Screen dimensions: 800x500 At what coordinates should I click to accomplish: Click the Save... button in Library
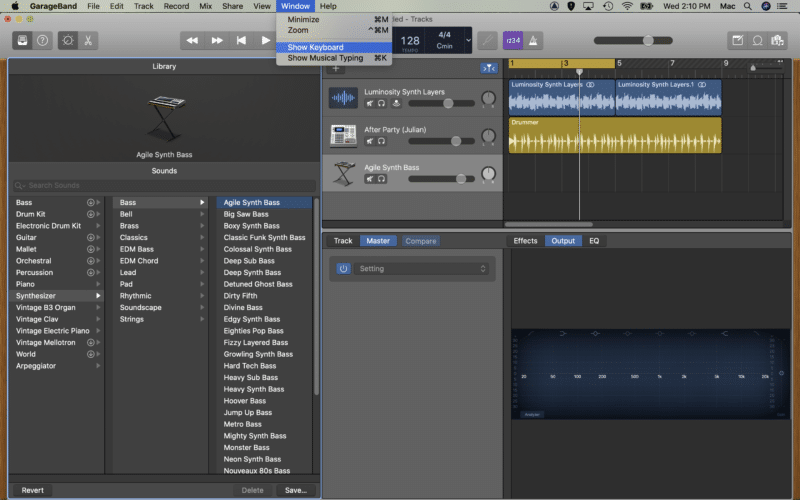pos(296,490)
